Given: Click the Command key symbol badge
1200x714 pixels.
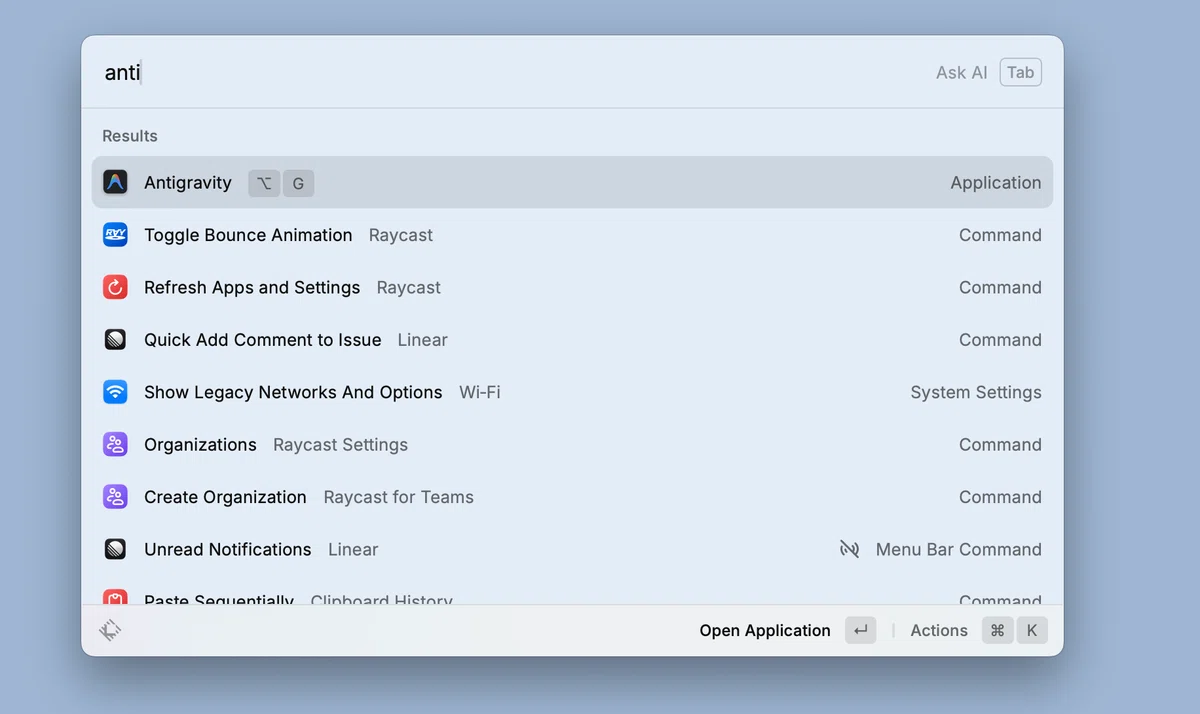Looking at the screenshot, I should tap(997, 630).
